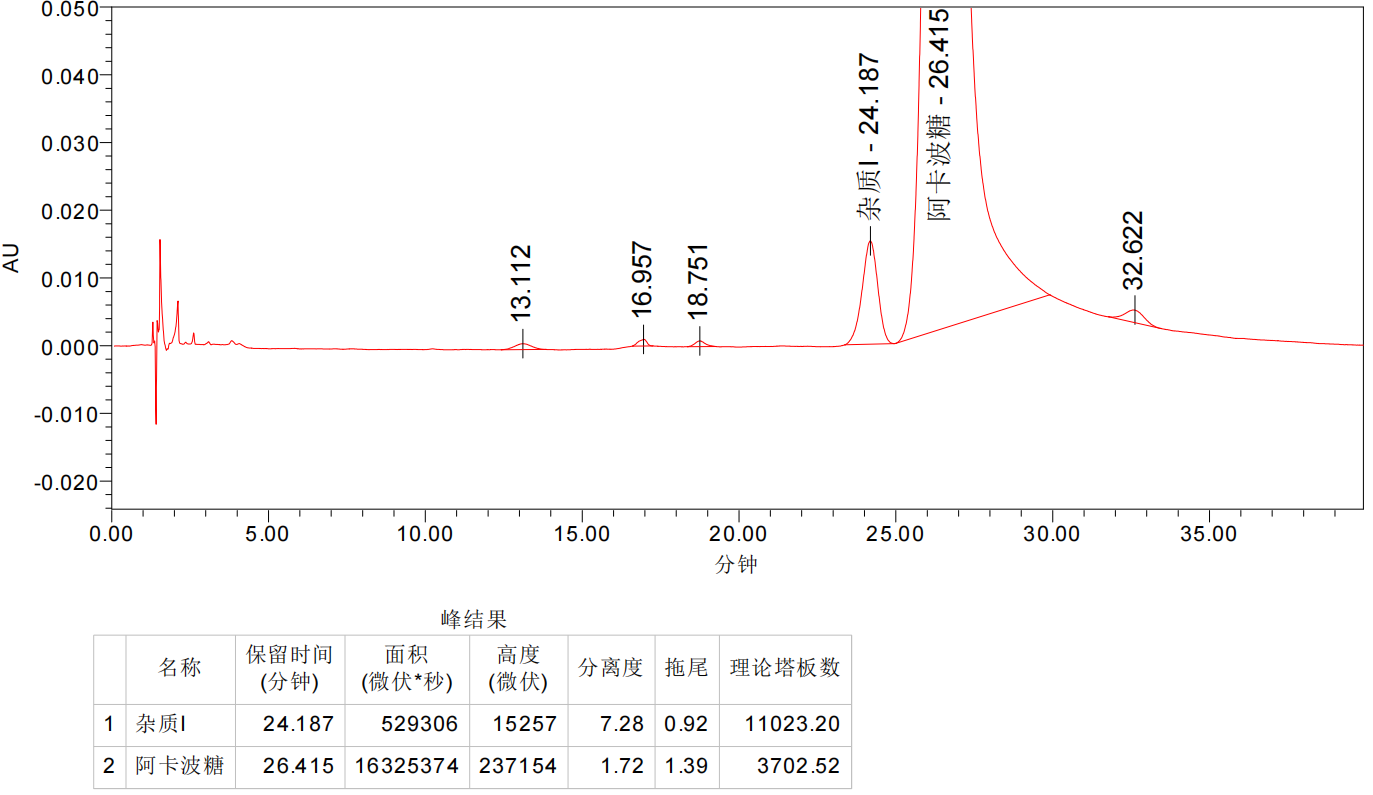Click the 分钟 x-axis title

(736, 565)
